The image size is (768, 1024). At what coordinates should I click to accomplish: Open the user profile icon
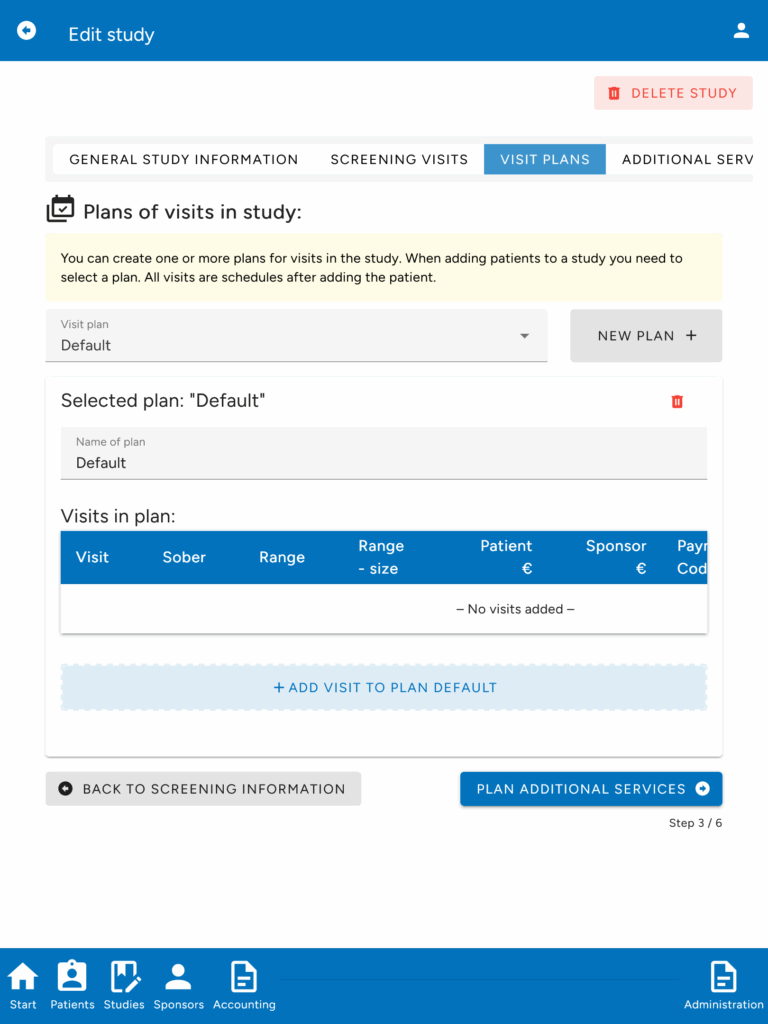tap(741, 31)
